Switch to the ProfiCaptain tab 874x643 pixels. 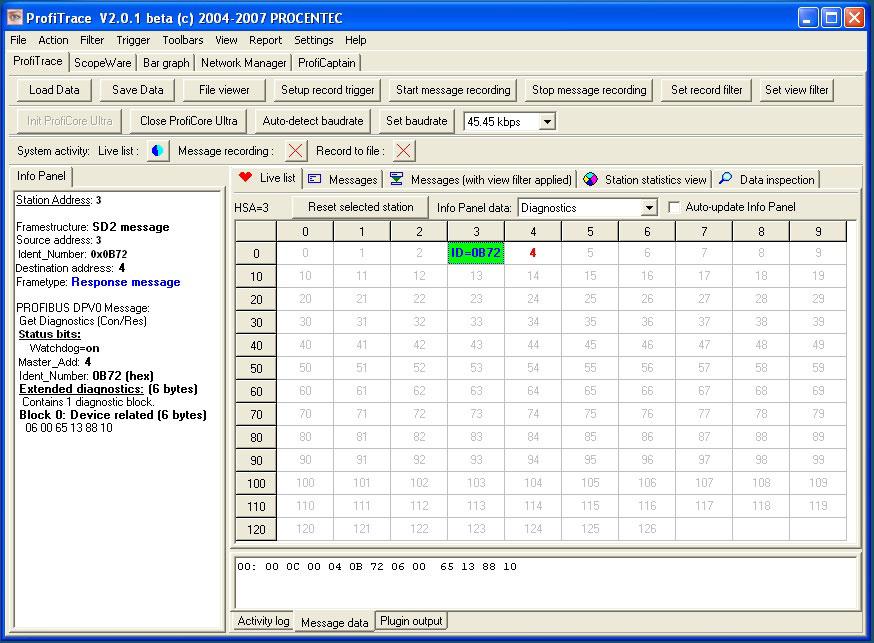click(x=327, y=63)
